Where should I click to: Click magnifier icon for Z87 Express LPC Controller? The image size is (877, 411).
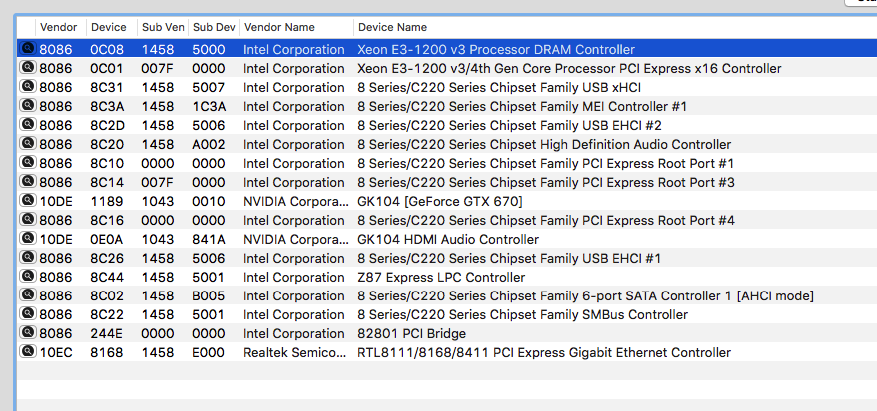click(27, 277)
